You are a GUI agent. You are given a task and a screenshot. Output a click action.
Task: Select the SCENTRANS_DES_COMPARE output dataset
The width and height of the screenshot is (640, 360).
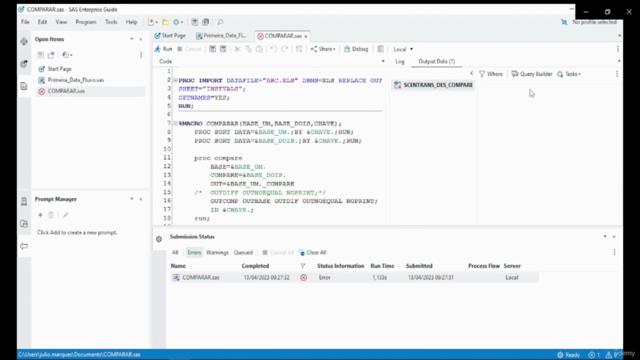tap(433, 85)
